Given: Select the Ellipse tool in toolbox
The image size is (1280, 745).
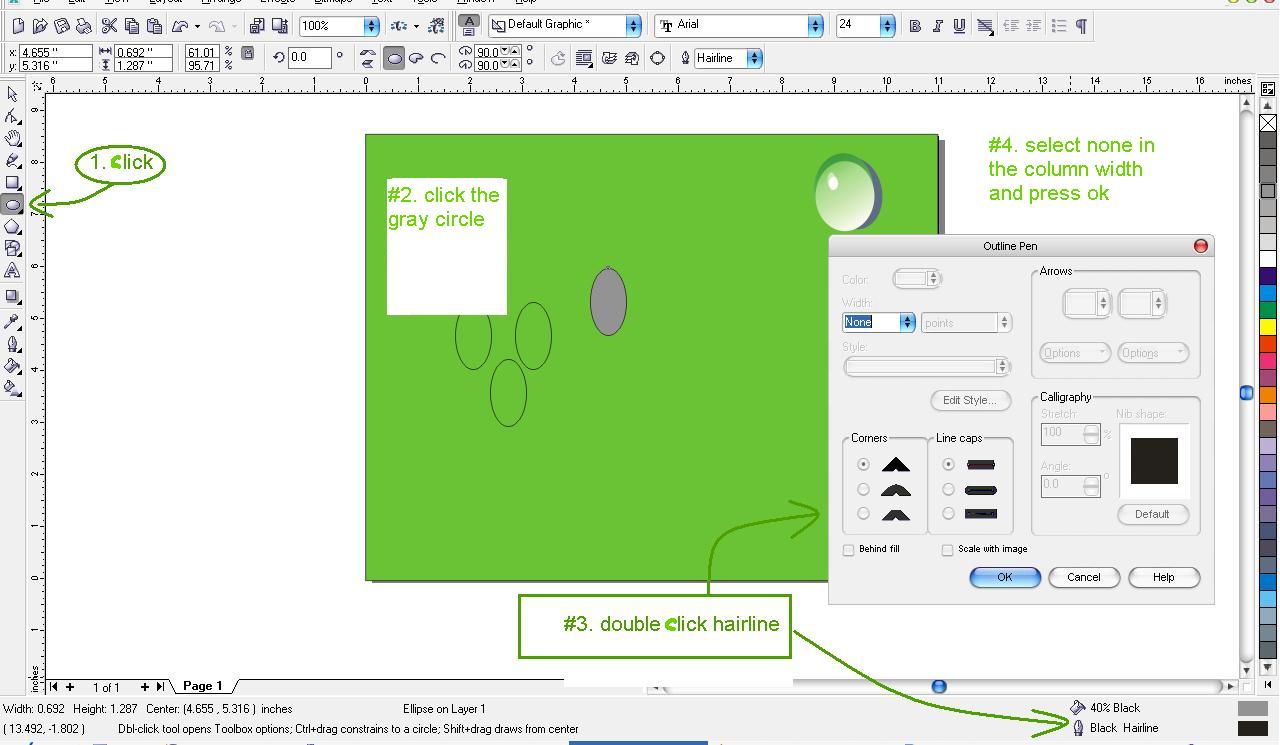Looking at the screenshot, I should click(12, 205).
